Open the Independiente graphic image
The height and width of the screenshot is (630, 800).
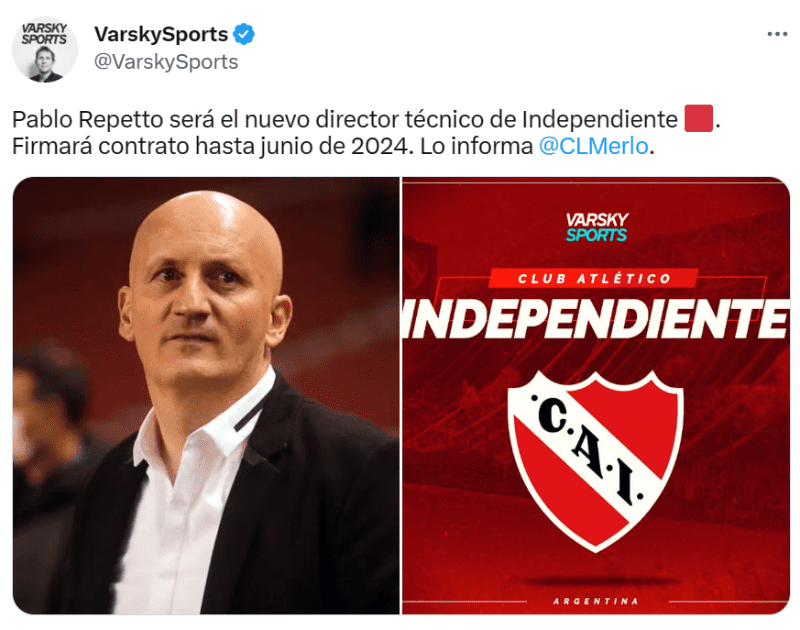[596, 395]
